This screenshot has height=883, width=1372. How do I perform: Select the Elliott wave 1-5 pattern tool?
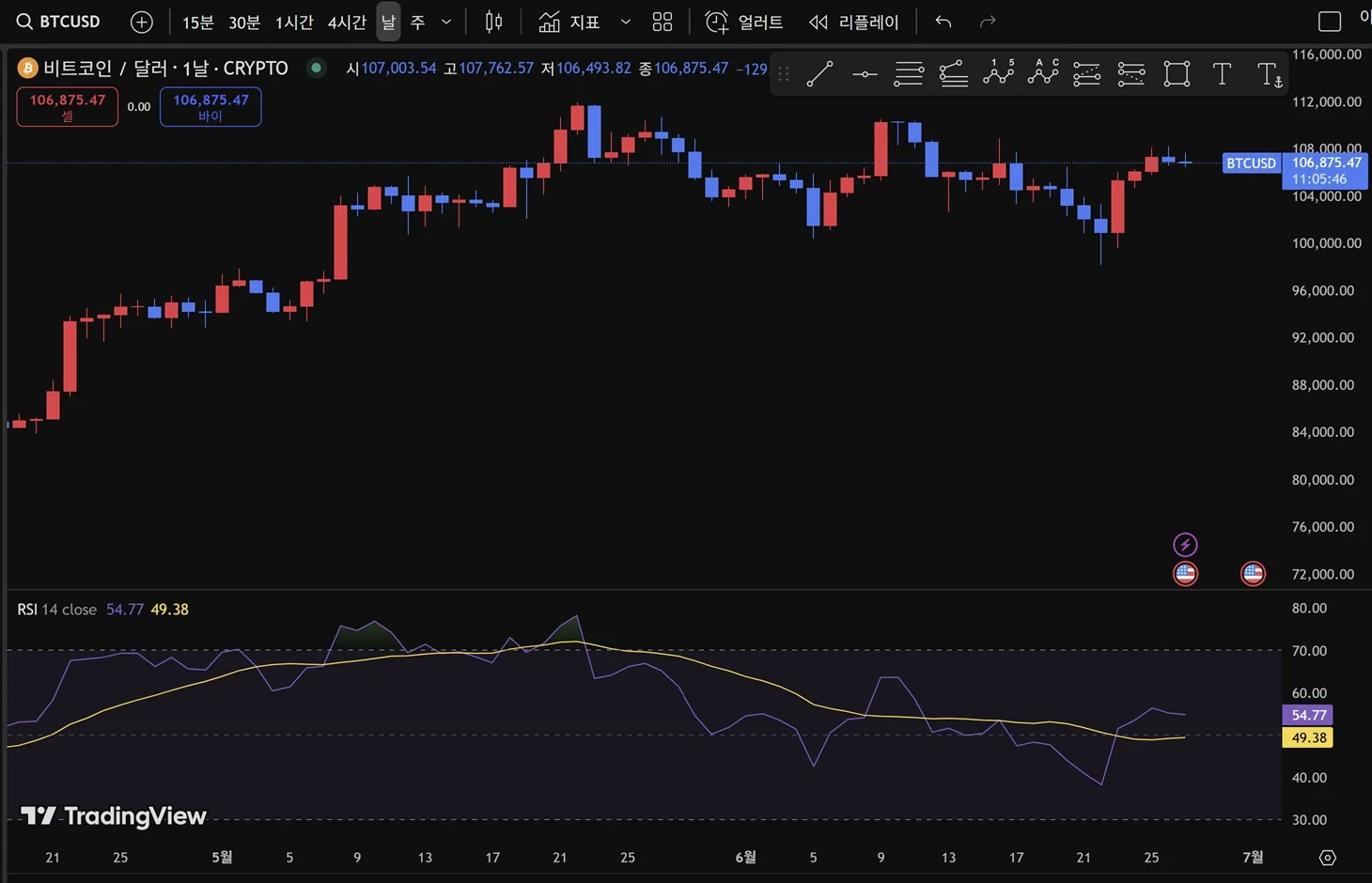(998, 72)
